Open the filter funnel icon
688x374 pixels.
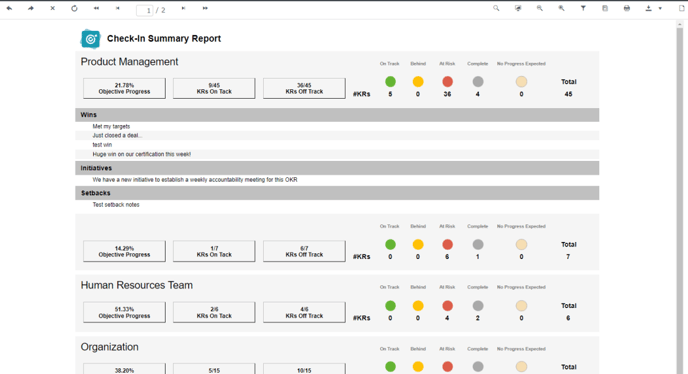click(x=583, y=8)
